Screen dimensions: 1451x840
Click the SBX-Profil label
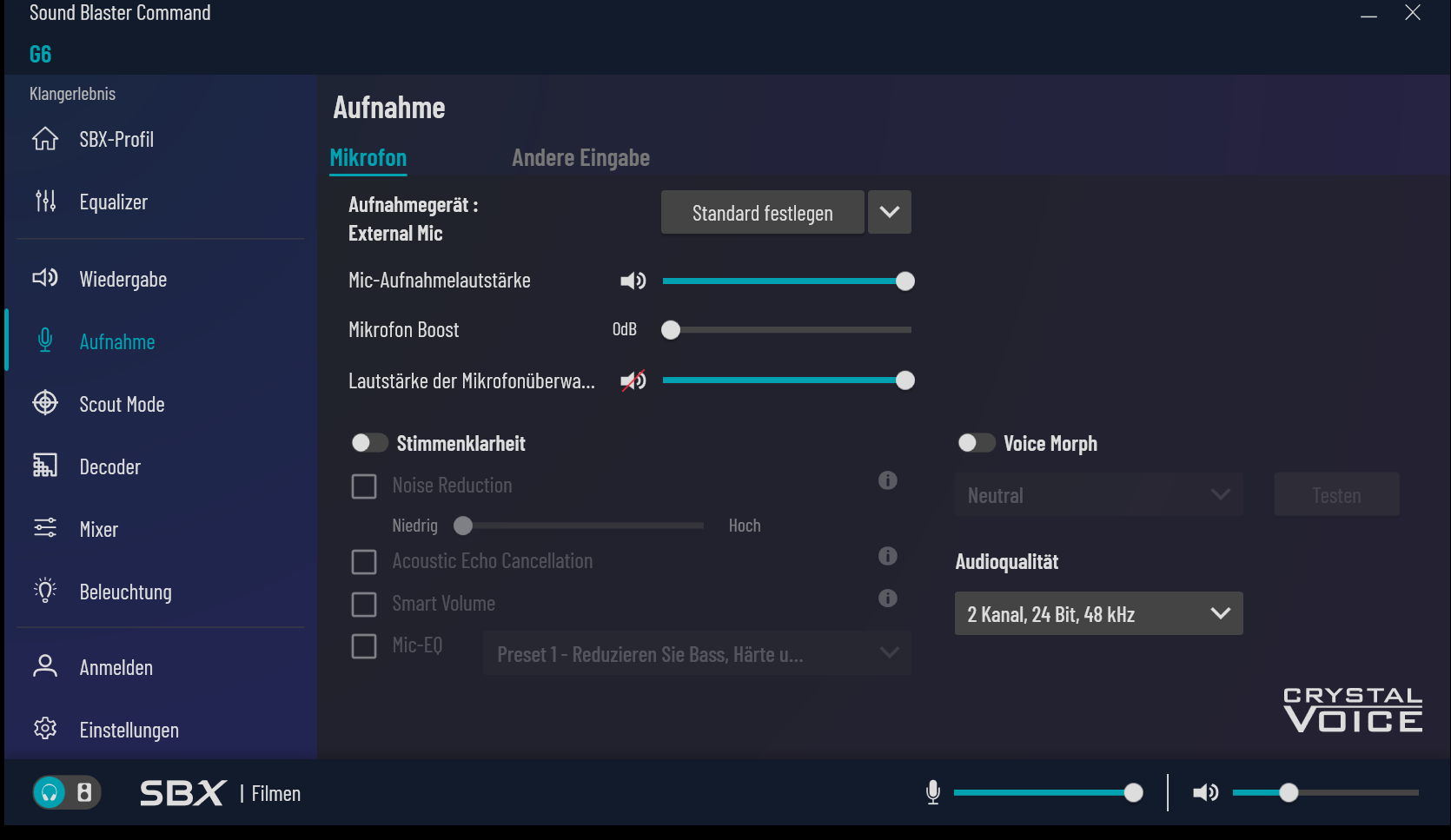[116, 139]
